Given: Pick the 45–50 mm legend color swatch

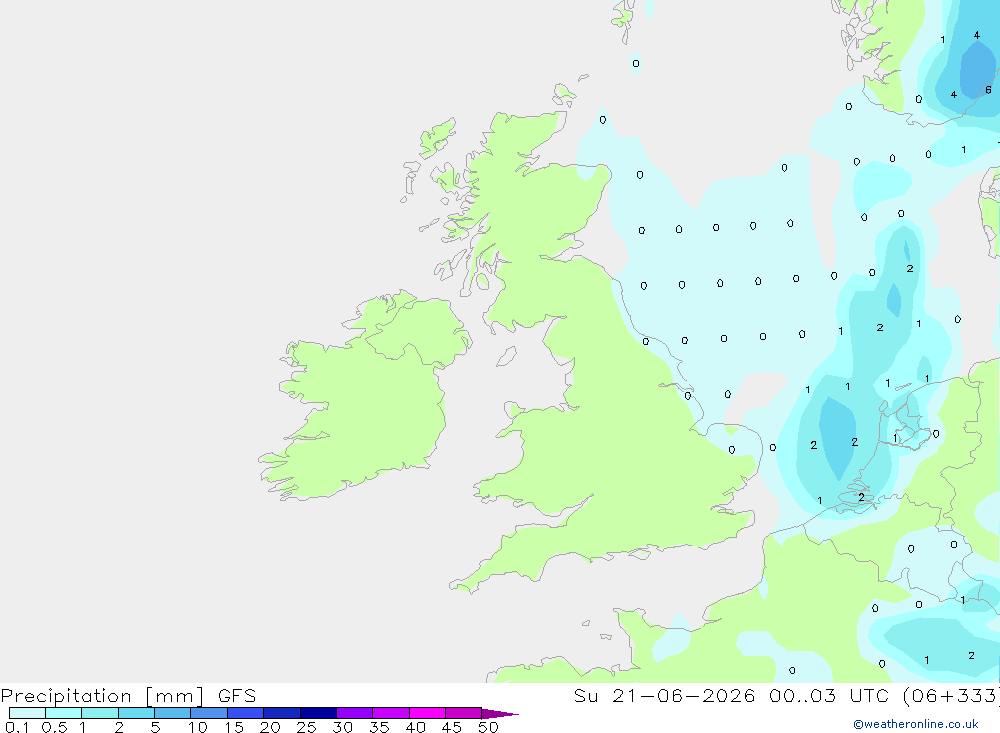Looking at the screenshot, I should click(464, 713).
